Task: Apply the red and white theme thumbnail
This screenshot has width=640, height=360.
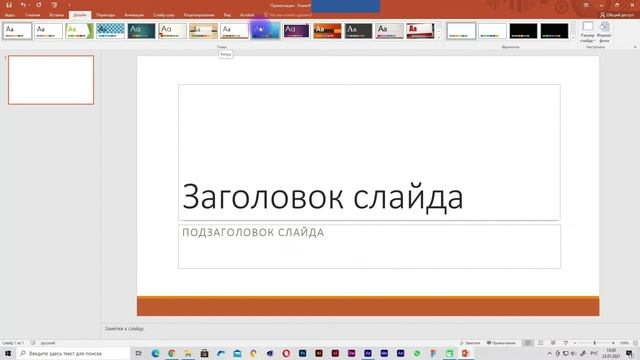Action: pos(420,31)
